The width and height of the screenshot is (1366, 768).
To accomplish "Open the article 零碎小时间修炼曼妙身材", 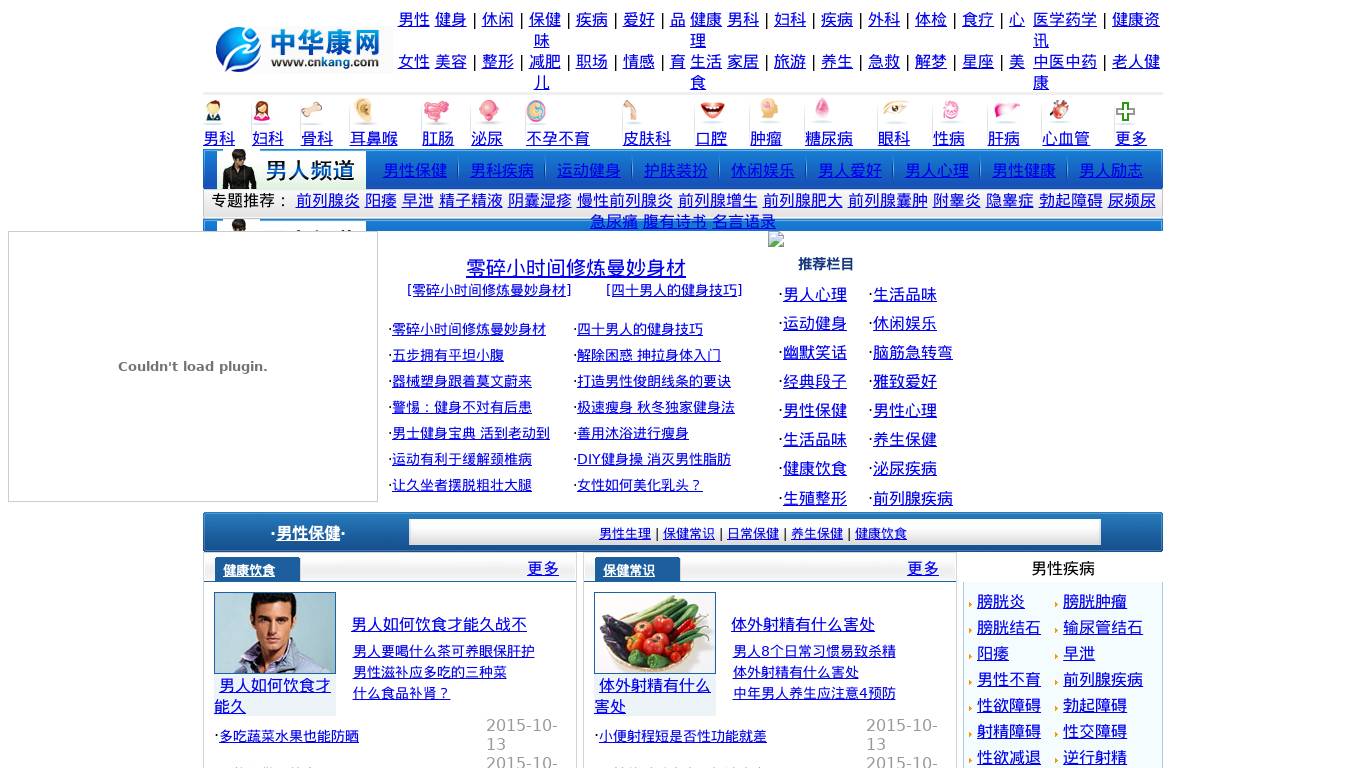I will (574, 268).
